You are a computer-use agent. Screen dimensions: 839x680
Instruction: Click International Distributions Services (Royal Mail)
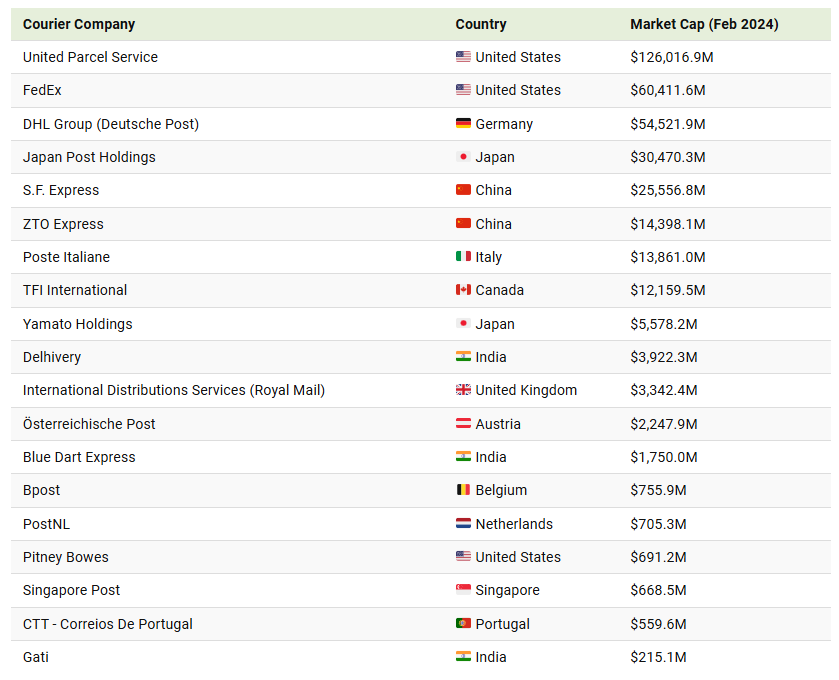tap(174, 390)
